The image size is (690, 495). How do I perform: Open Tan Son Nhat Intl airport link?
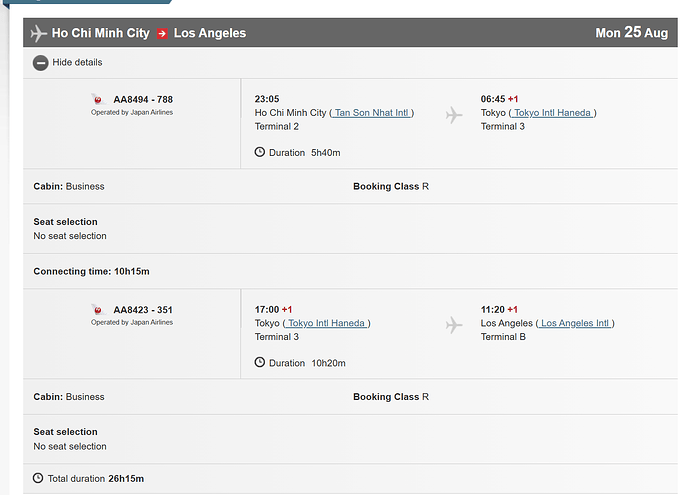point(372,113)
